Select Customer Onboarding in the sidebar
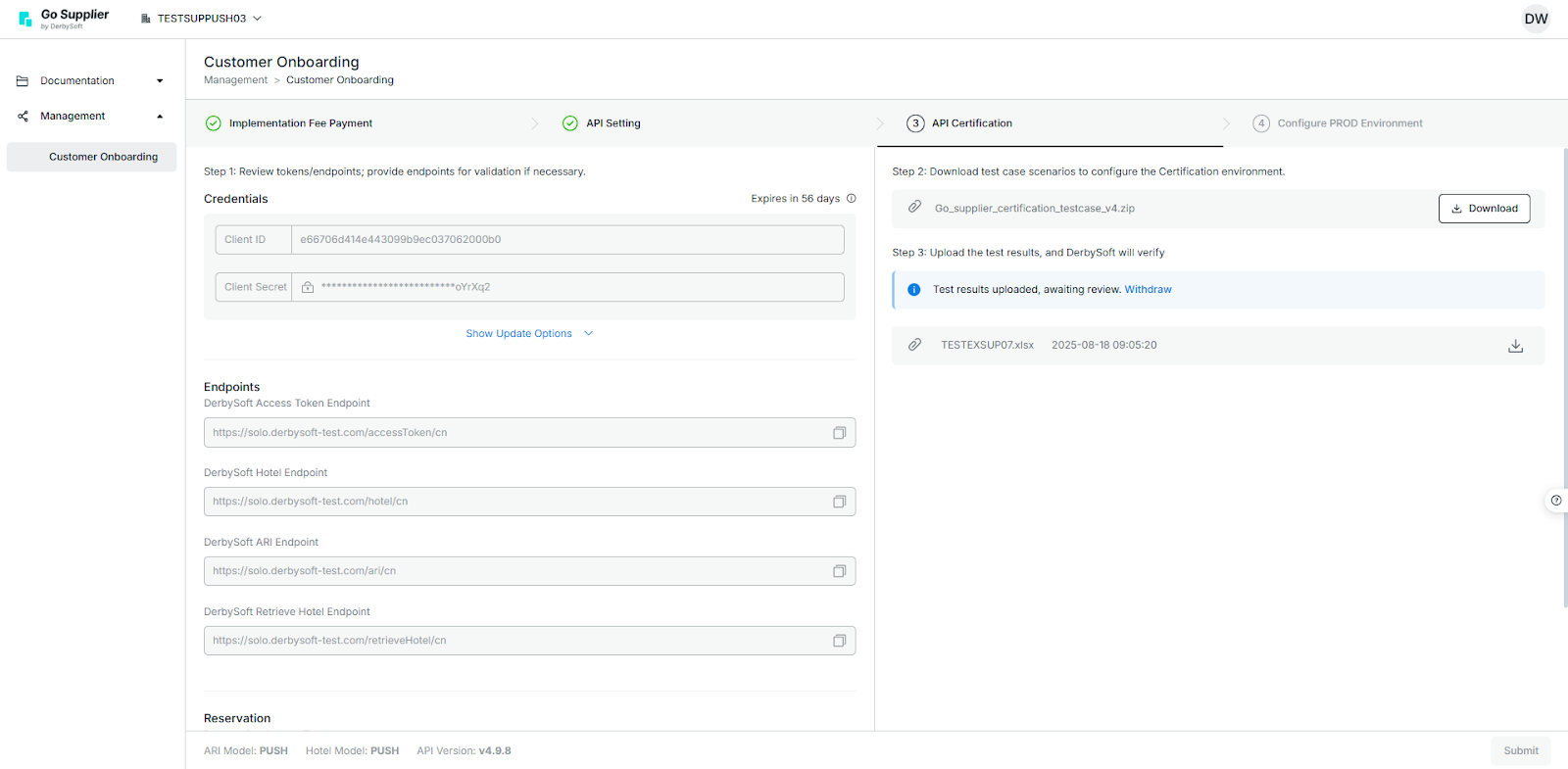The image size is (1568, 769). click(92, 157)
